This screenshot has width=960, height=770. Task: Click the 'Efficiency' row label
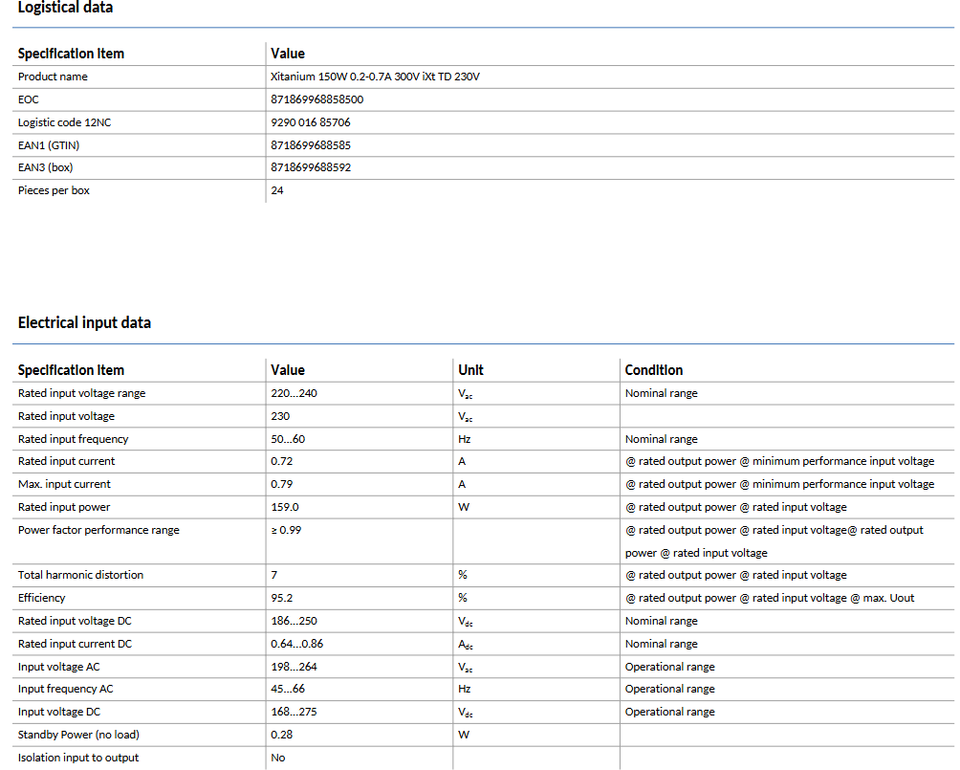point(41,598)
